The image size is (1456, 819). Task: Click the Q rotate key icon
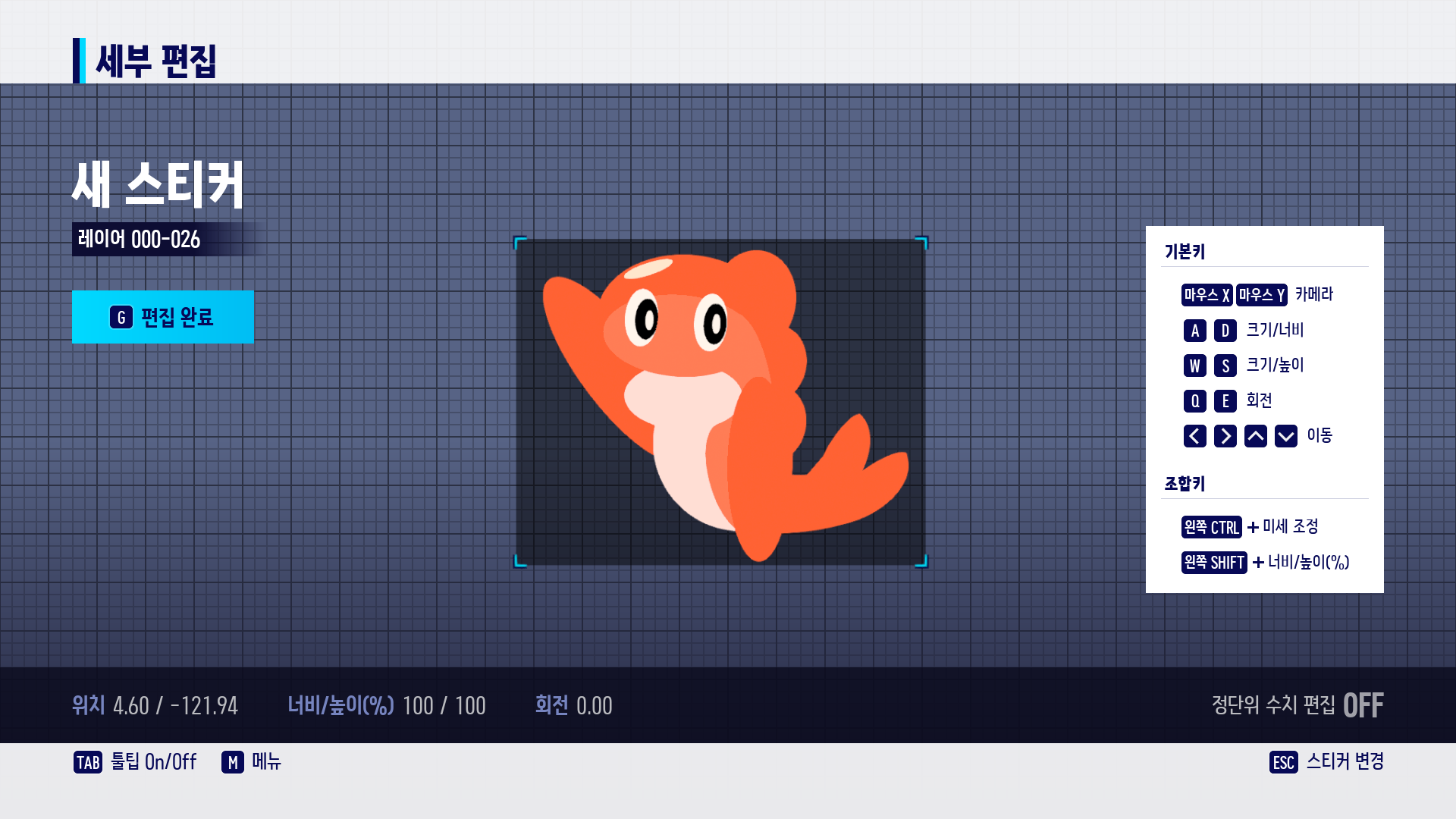tap(1194, 401)
